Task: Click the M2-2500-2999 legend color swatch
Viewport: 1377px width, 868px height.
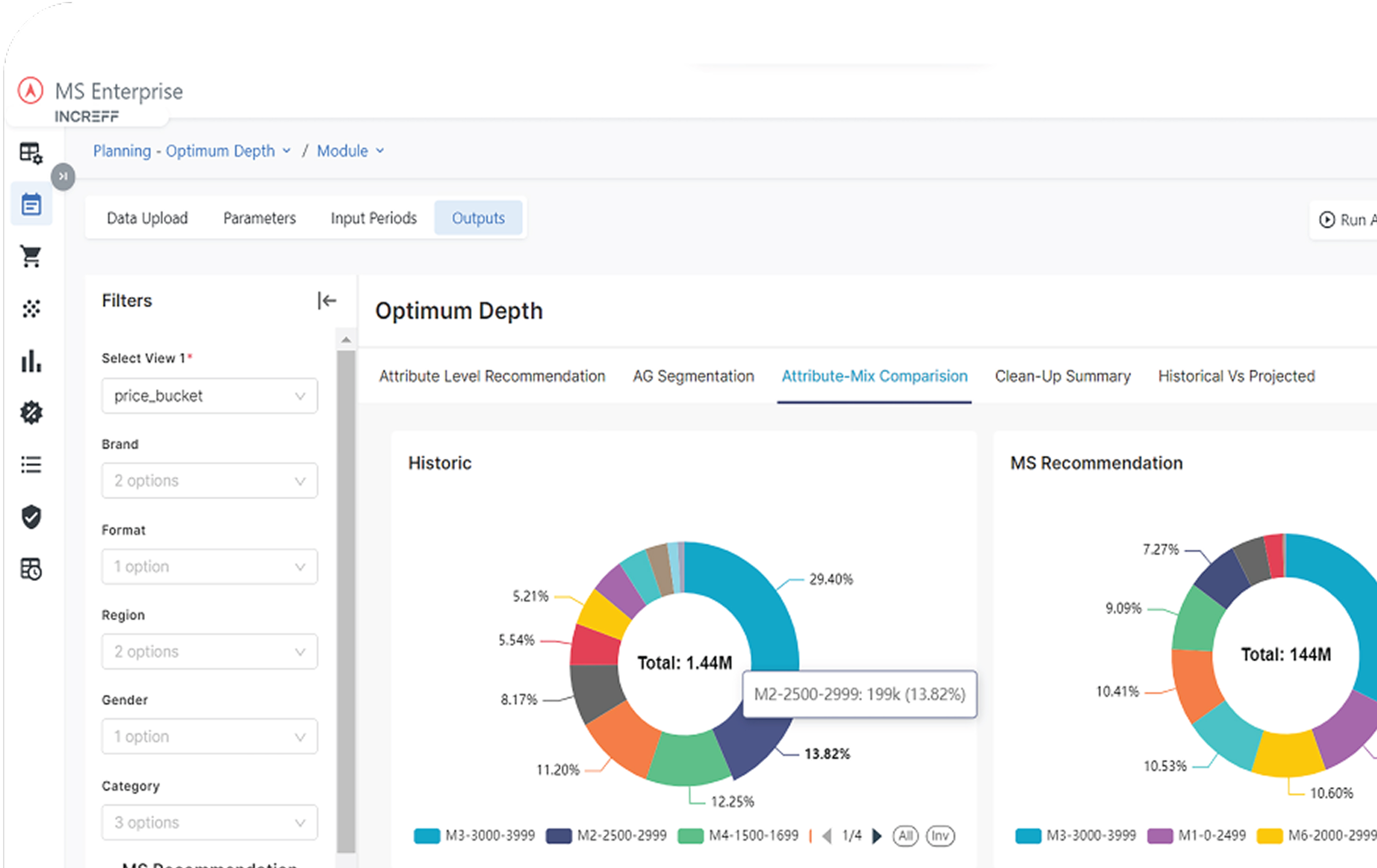Action: [558, 836]
